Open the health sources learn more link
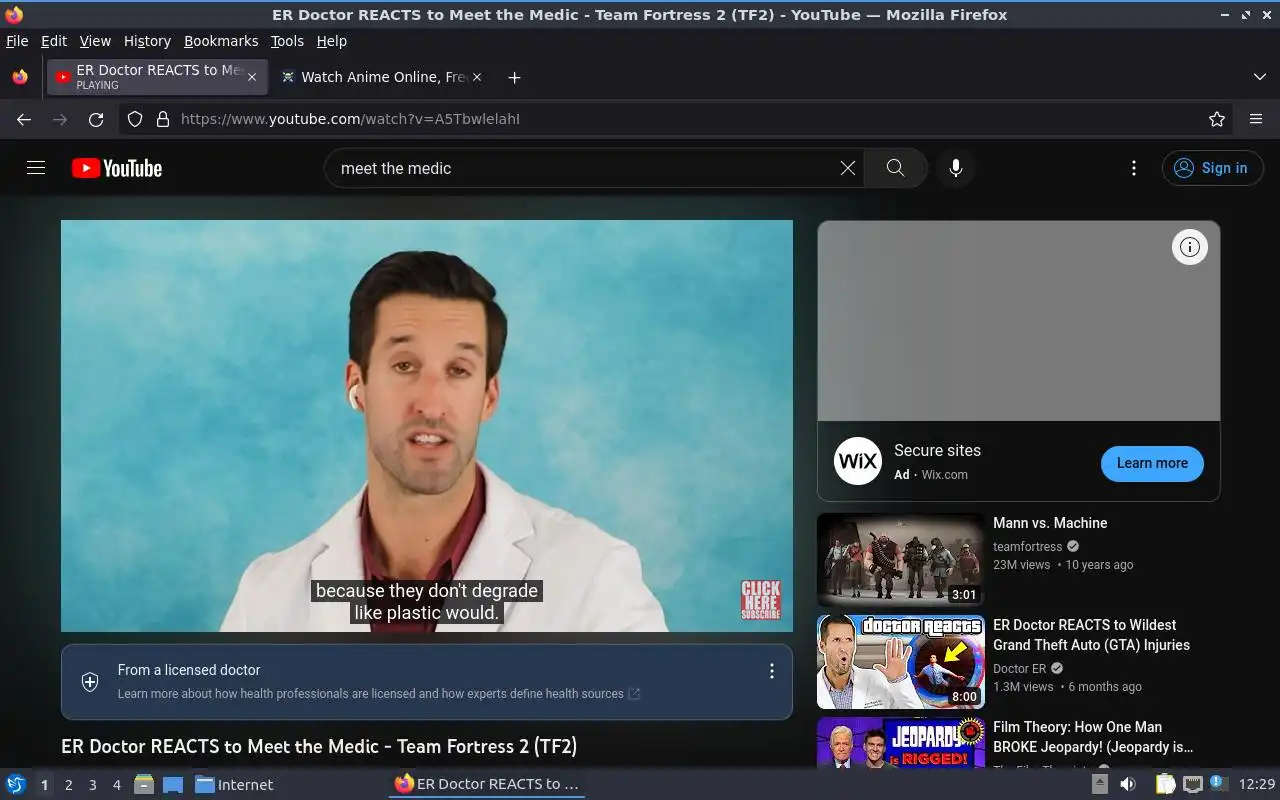 click(378, 693)
